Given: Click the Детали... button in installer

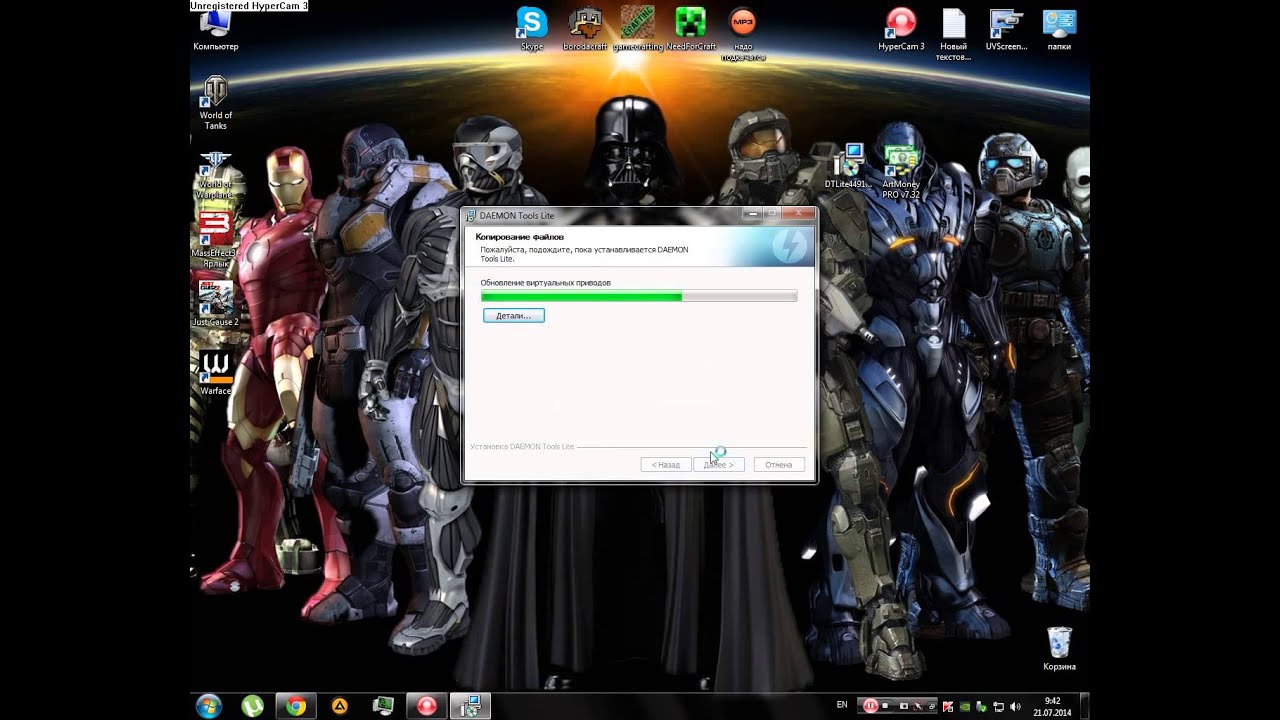Looking at the screenshot, I should [514, 315].
